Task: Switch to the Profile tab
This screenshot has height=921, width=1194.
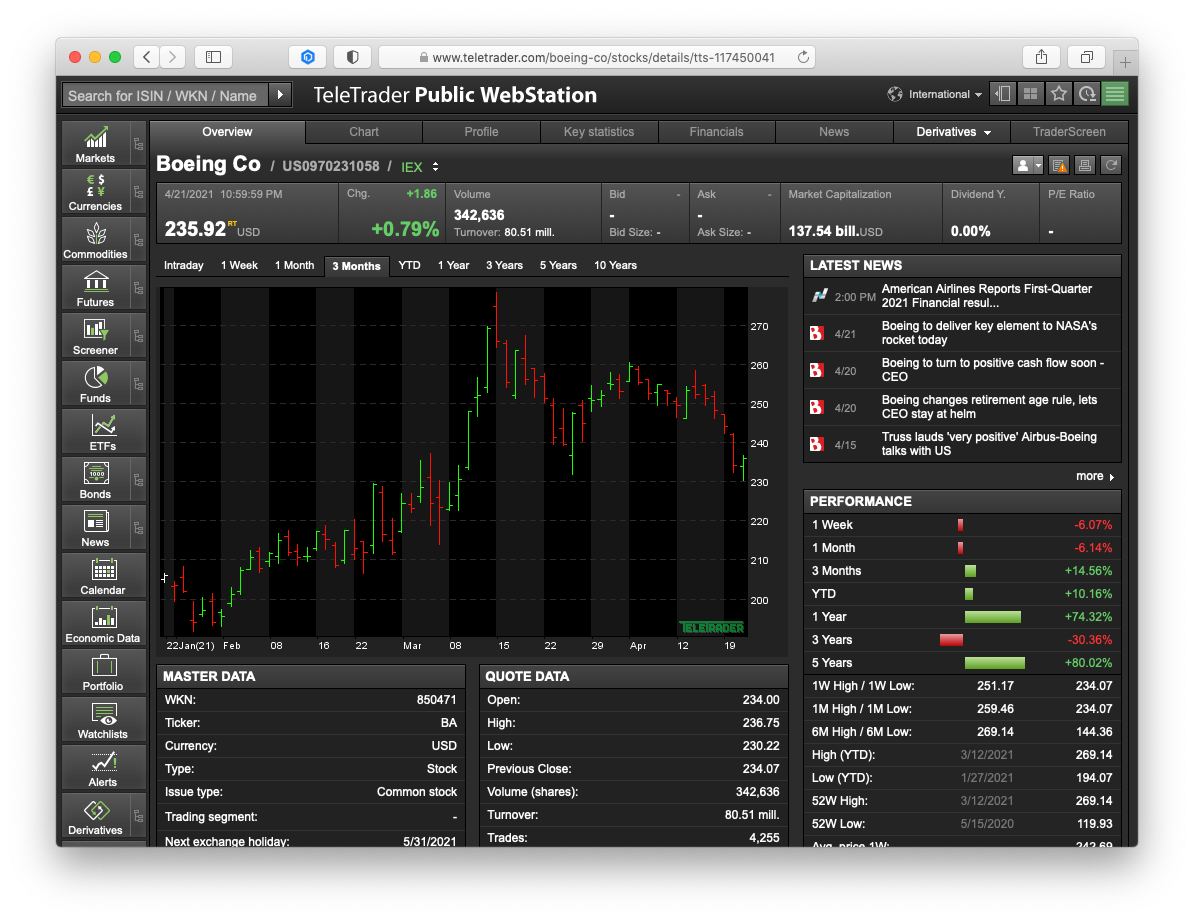Action: (481, 132)
